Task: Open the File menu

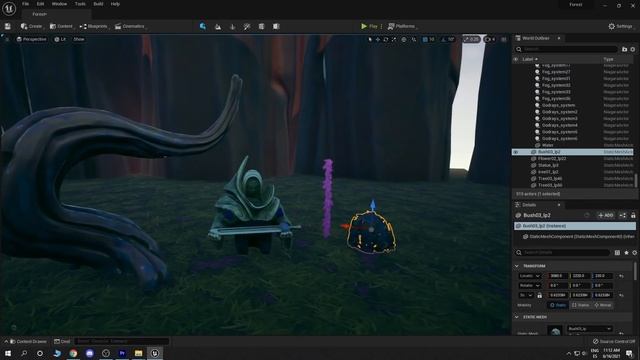Action: point(25,4)
